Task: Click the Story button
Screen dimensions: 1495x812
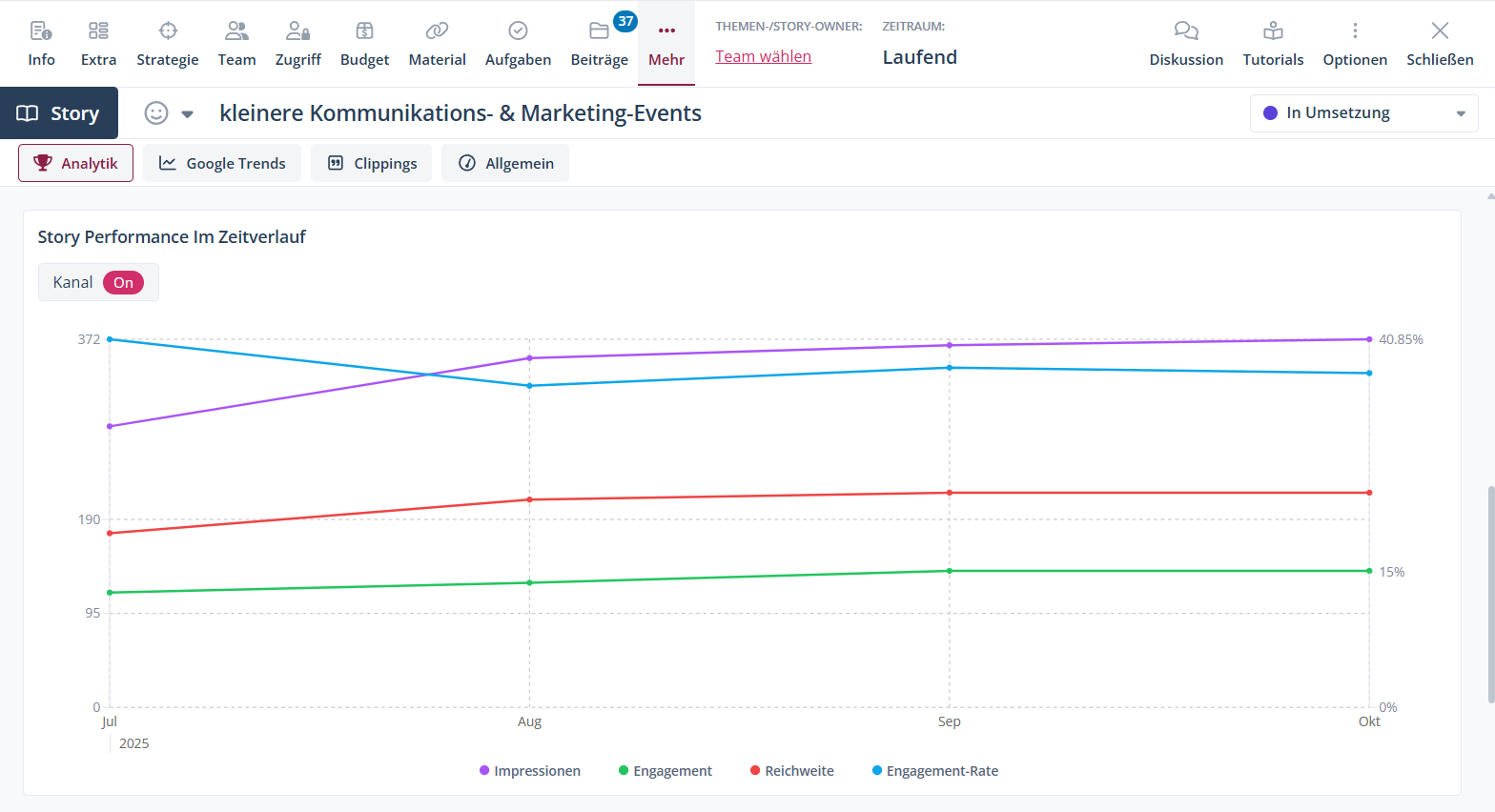Action: 59,113
